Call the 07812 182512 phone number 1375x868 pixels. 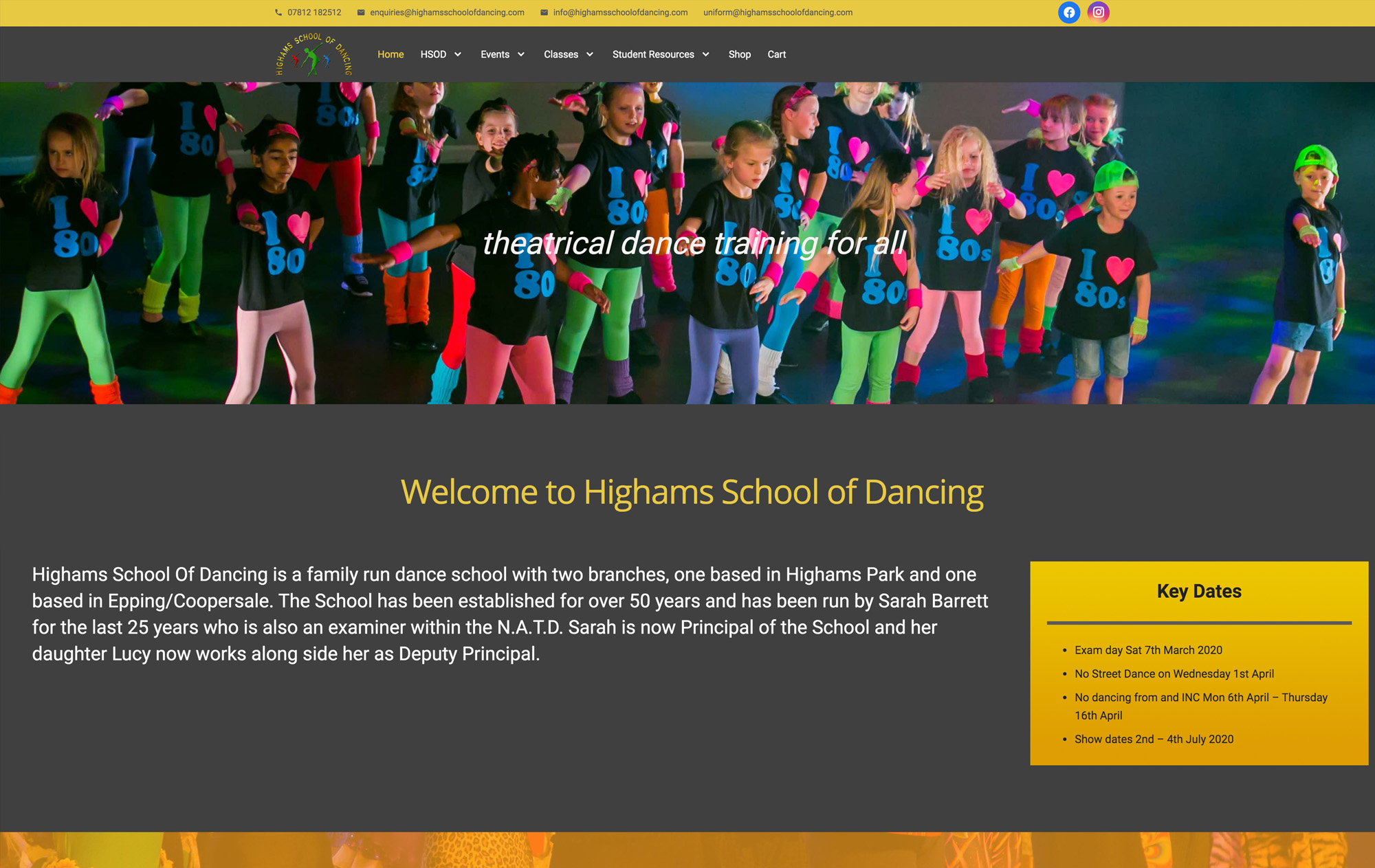(x=314, y=12)
